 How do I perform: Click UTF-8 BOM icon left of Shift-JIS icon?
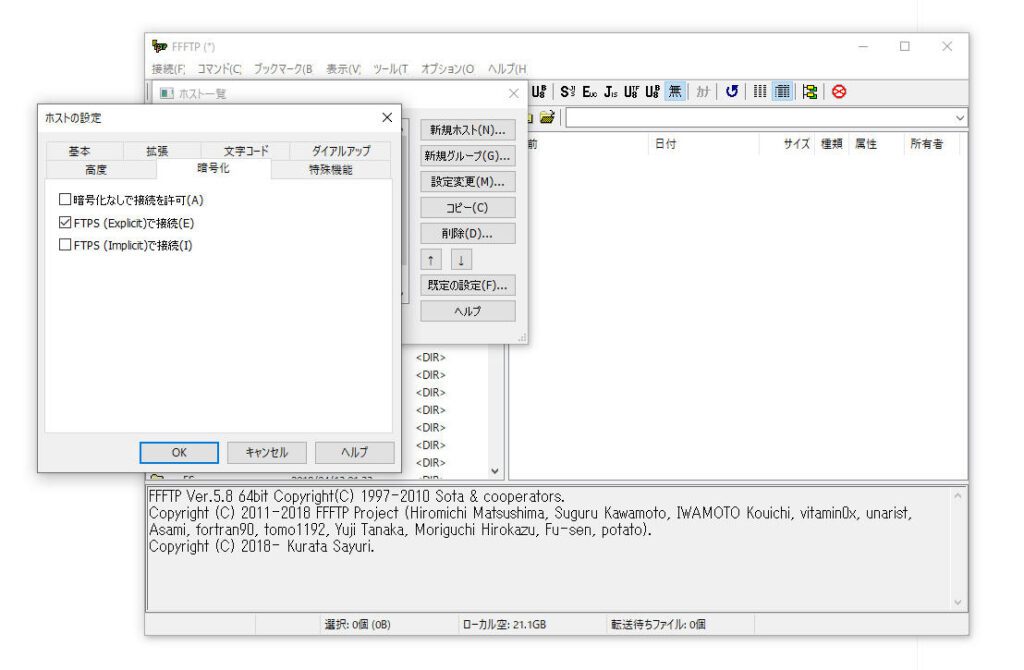(538, 92)
